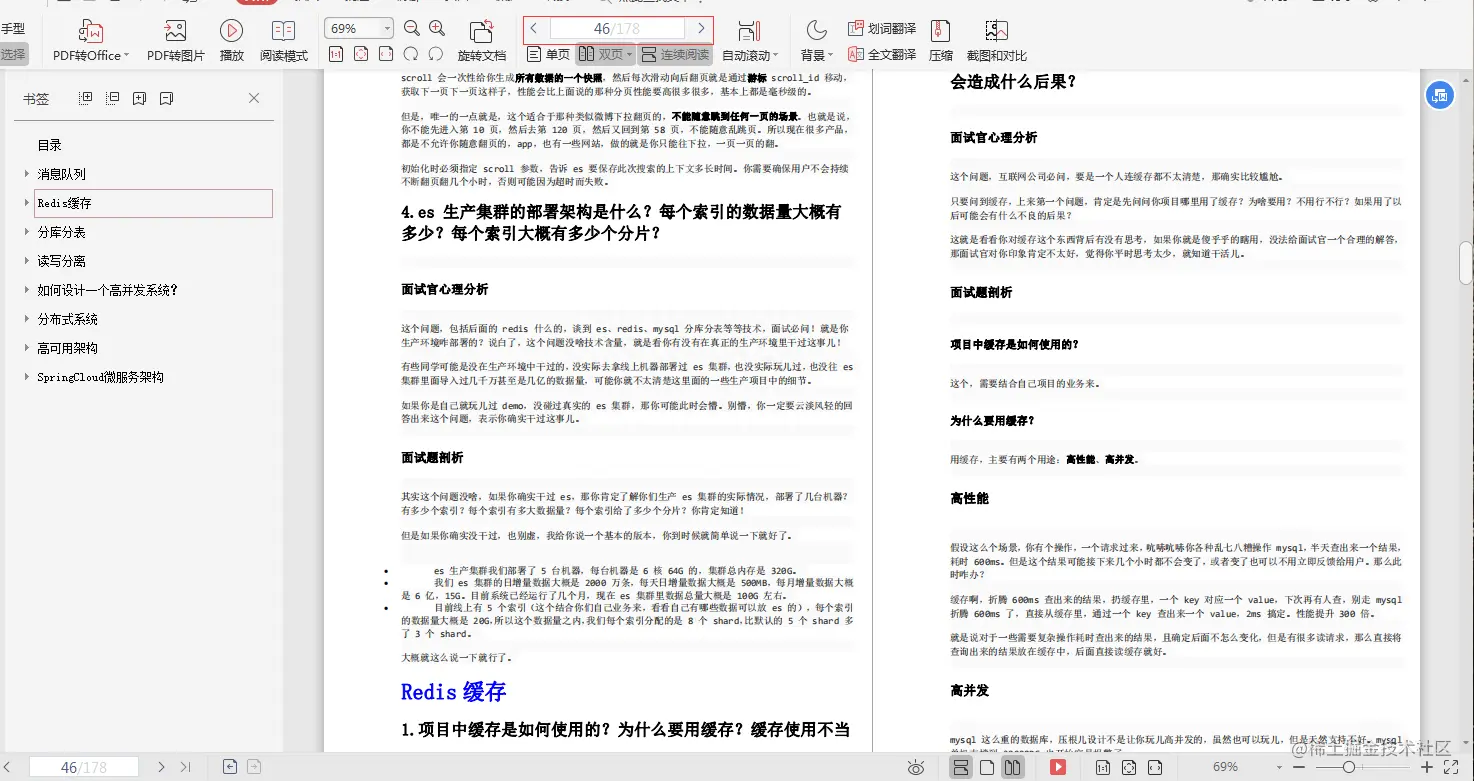Decrease zoom with status bar minus
The image size is (1474, 781).
pos(1301,767)
